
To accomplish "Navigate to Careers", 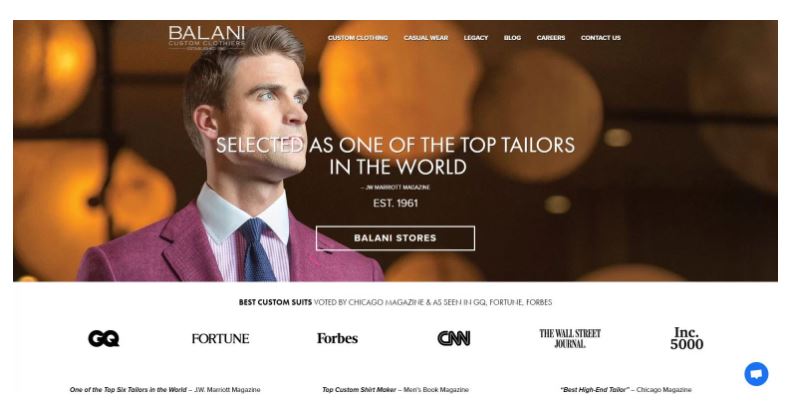I will coord(551,38).
